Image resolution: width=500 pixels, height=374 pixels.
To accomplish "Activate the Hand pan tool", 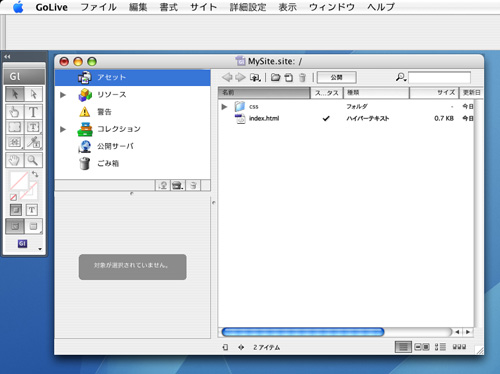I will pyautogui.click(x=15, y=160).
